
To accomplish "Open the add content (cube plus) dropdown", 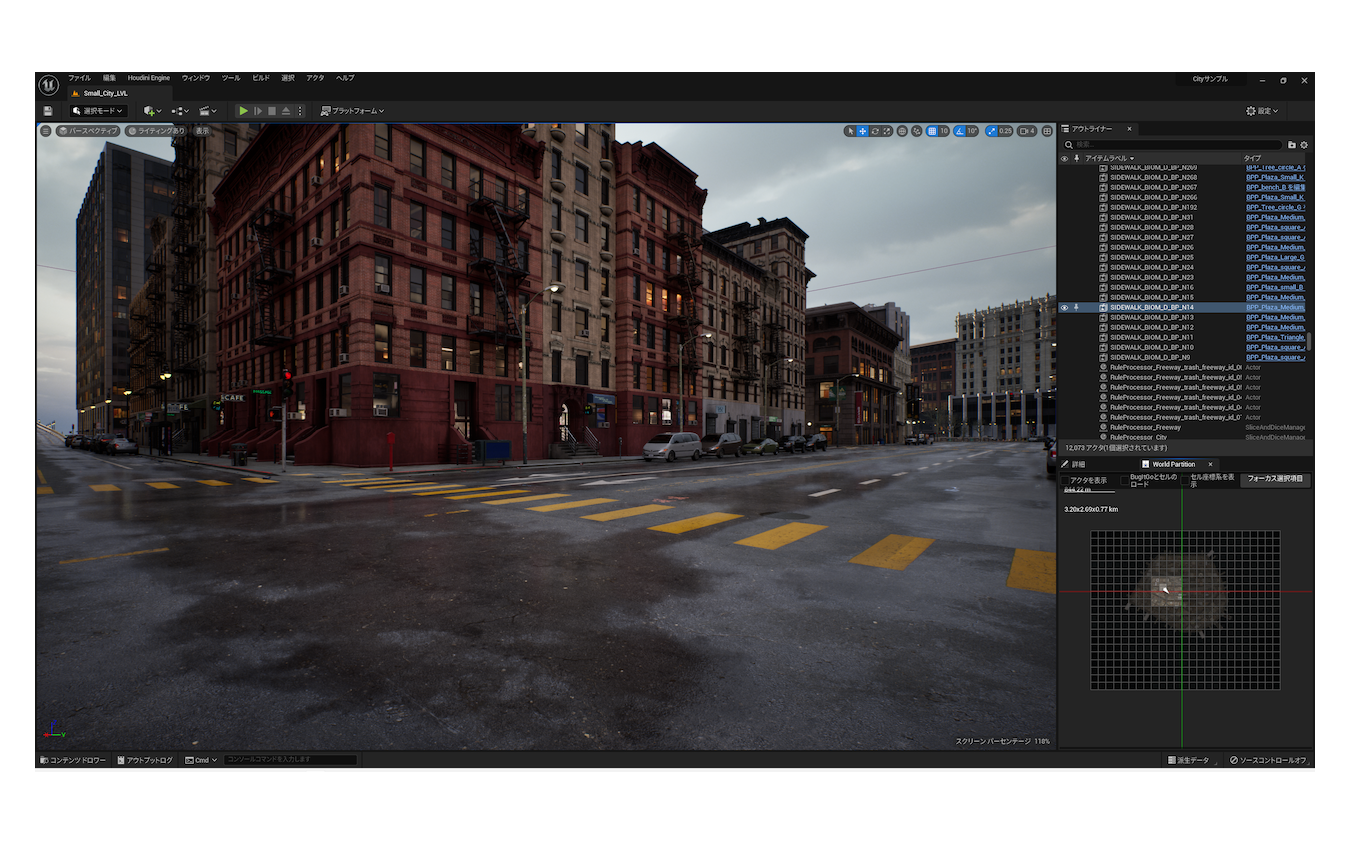I will click(152, 111).
